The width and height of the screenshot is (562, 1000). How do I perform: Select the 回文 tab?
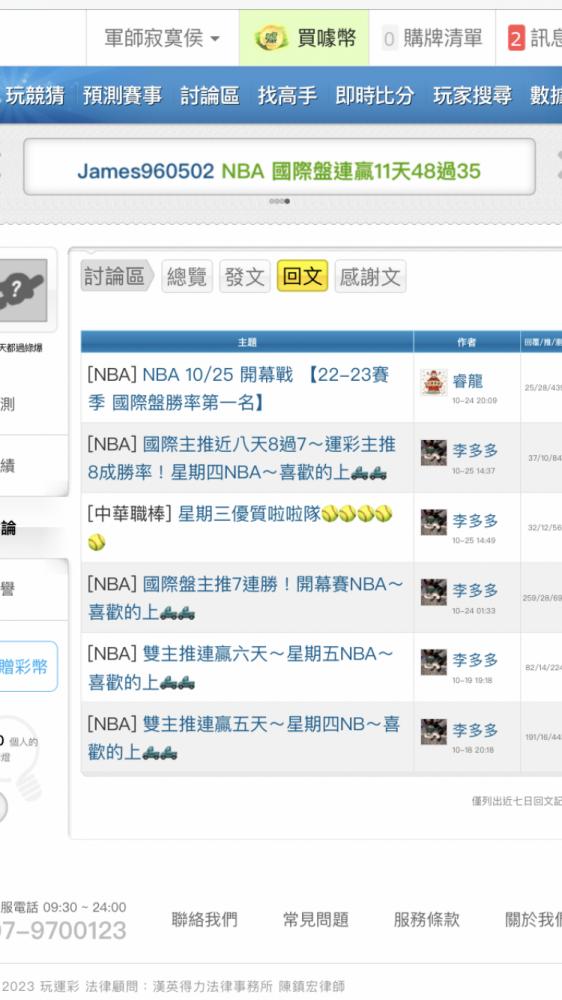click(x=302, y=276)
